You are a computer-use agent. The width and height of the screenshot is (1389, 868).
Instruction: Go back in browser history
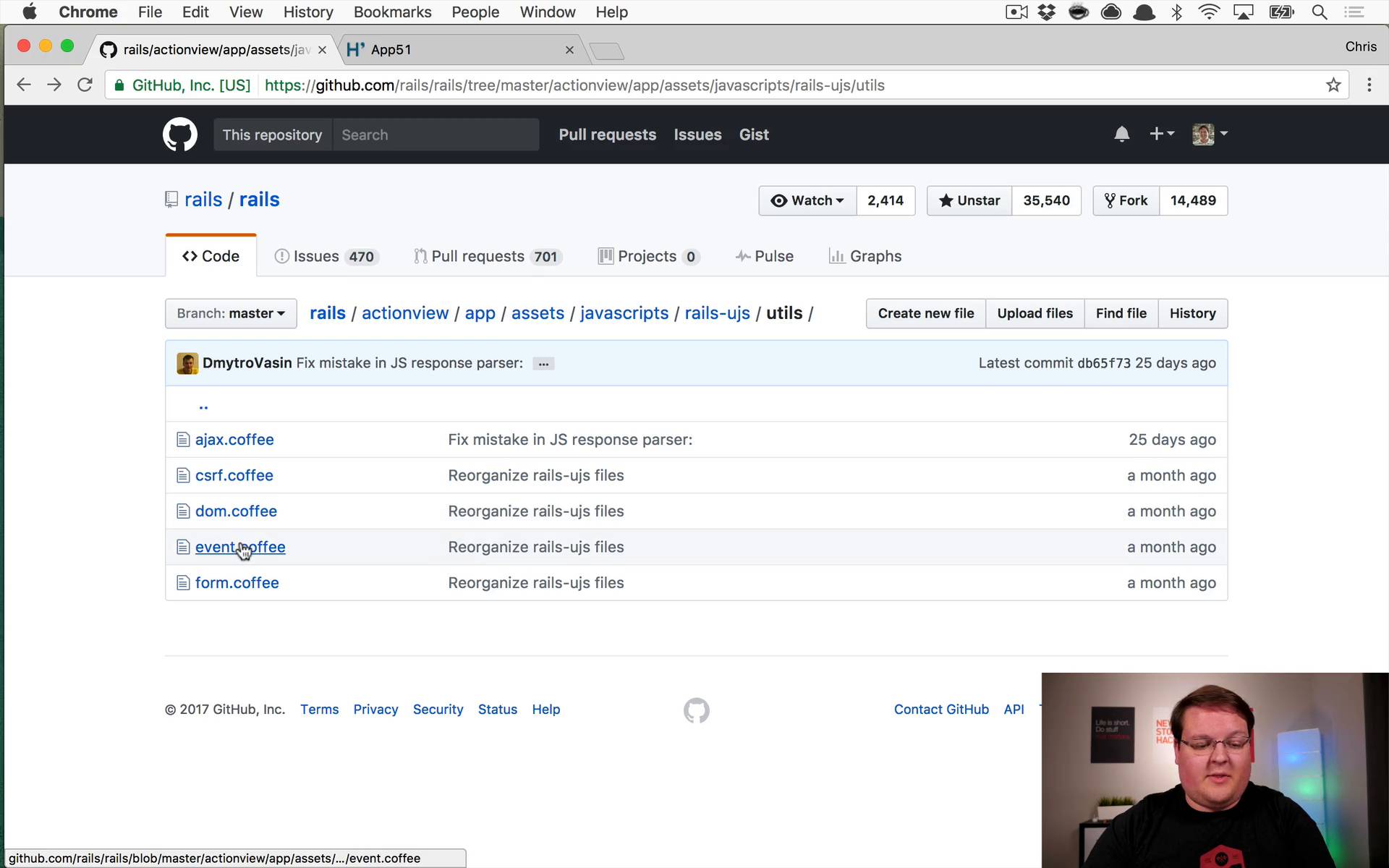pos(24,85)
